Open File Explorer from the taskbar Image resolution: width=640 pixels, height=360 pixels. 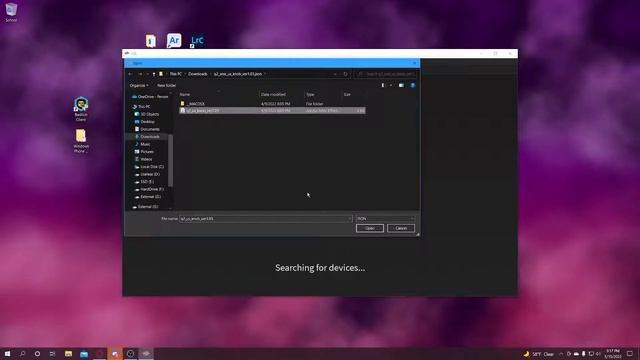click(x=68, y=353)
